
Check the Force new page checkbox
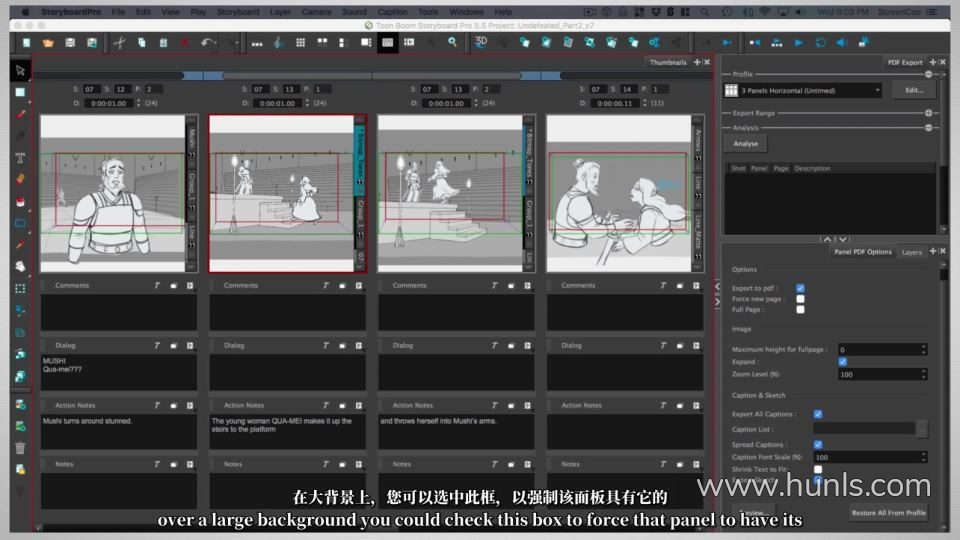point(800,299)
